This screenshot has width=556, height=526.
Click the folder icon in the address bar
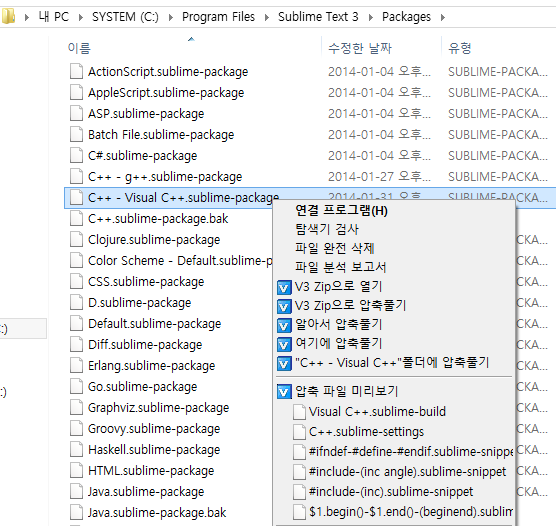tap(8, 17)
